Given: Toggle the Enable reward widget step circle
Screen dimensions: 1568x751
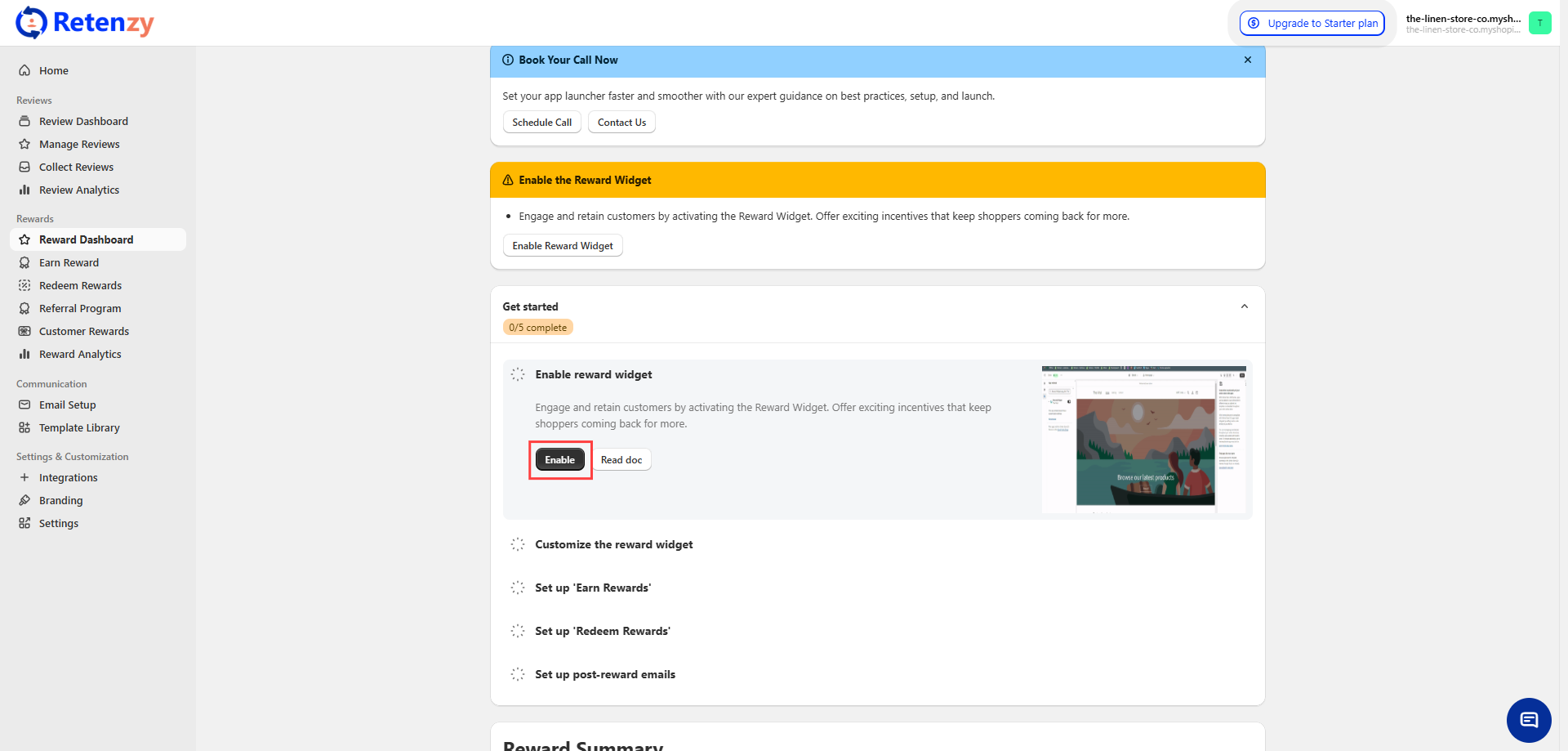Looking at the screenshot, I should point(518,374).
